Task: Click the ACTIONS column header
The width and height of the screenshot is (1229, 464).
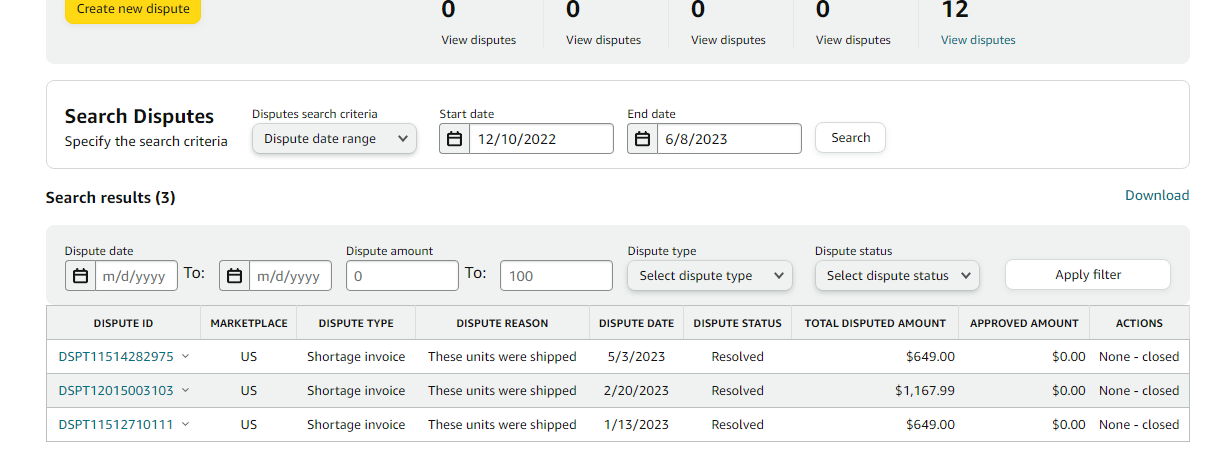Action: [x=1139, y=323]
